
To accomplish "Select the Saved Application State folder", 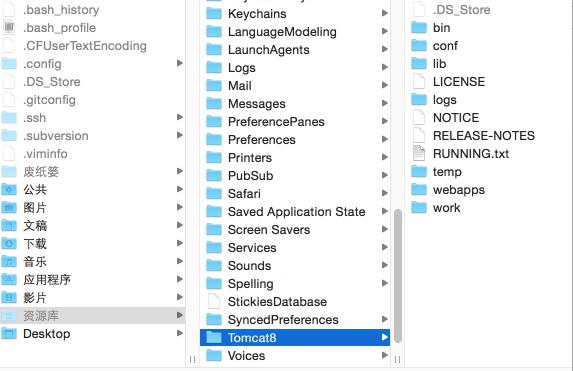I will pyautogui.click(x=295, y=212).
